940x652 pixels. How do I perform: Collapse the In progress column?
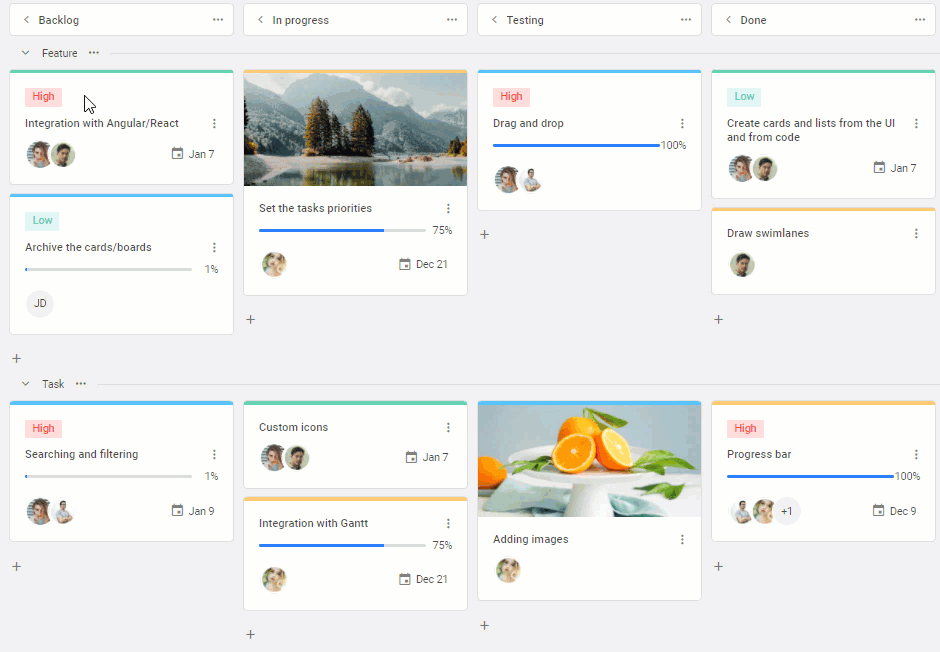coord(260,20)
